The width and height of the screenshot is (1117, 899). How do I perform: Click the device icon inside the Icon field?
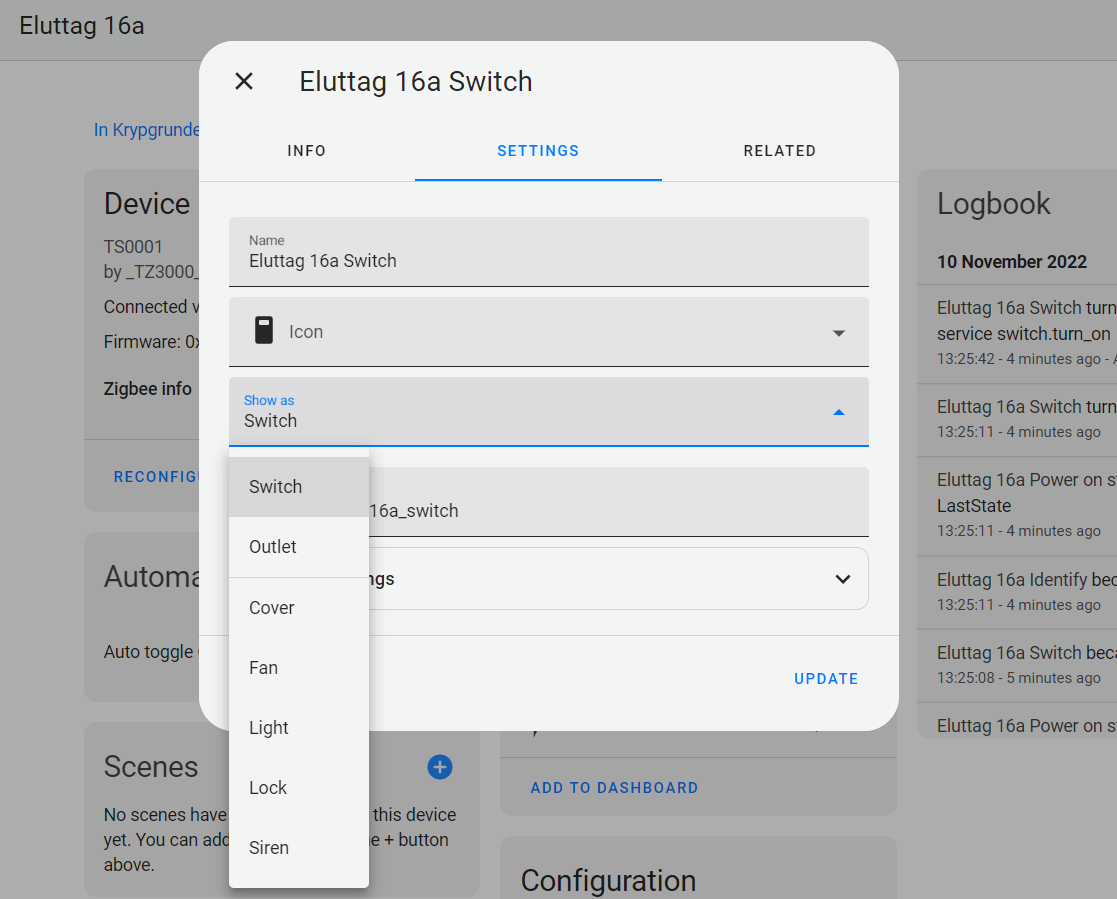tap(262, 332)
